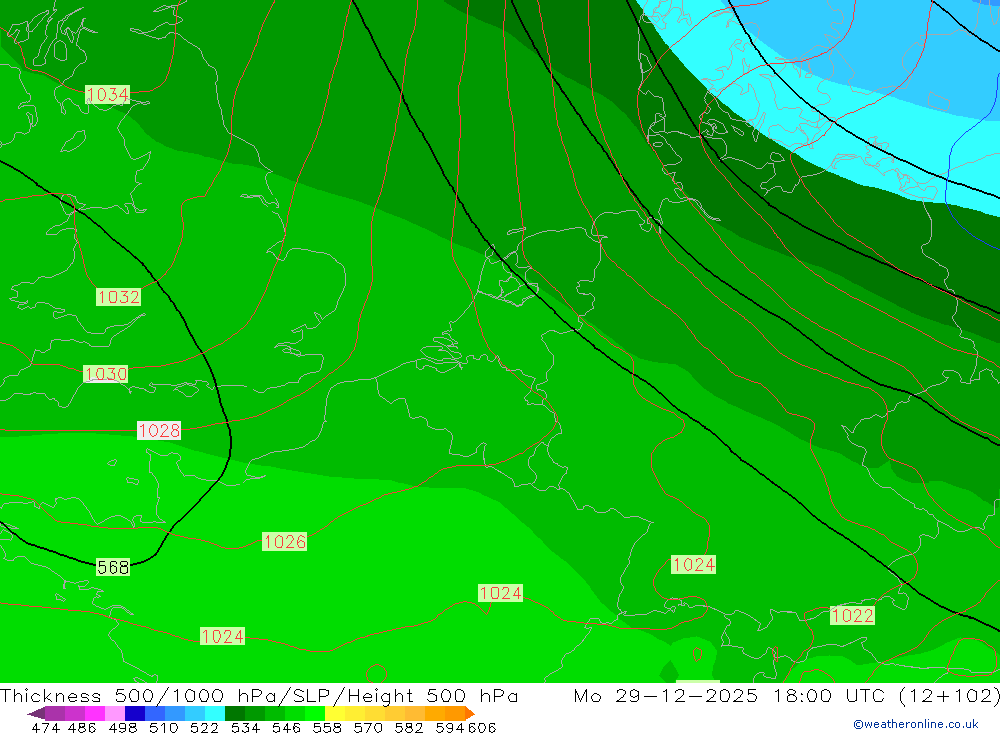
Task: Click the darkest green legend swatch
Action: pyautogui.click(x=235, y=713)
